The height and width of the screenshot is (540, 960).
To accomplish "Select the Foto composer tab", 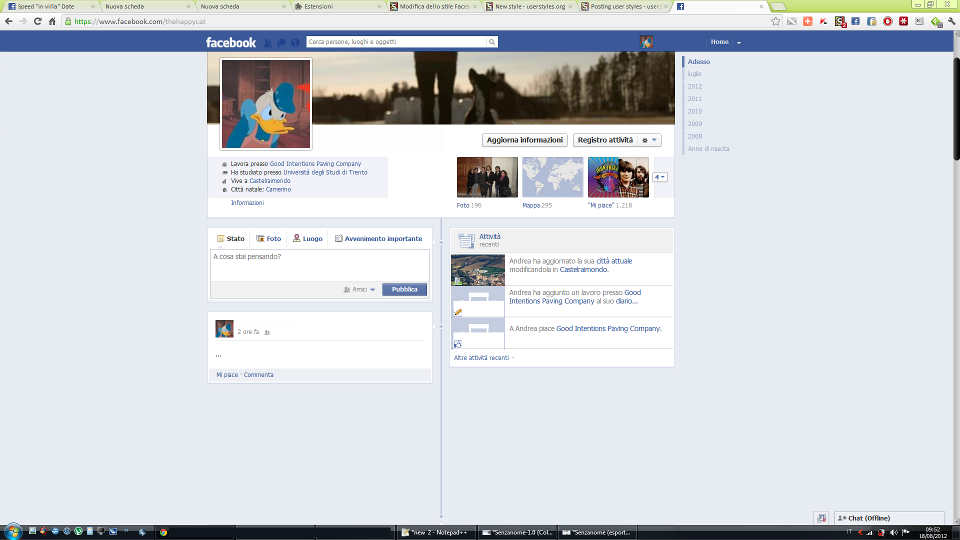I will tap(269, 239).
